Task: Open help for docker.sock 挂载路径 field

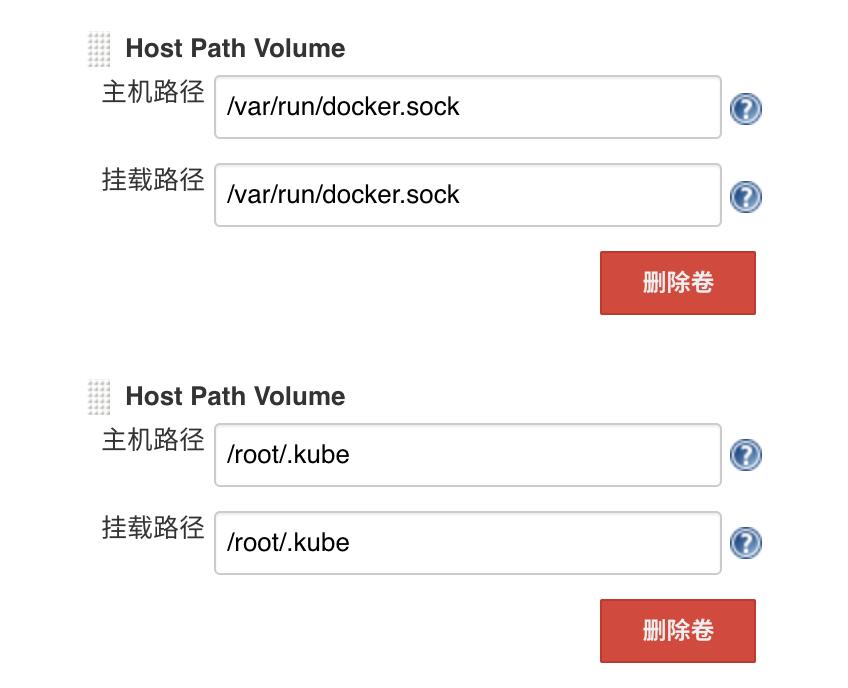Action: 745,196
